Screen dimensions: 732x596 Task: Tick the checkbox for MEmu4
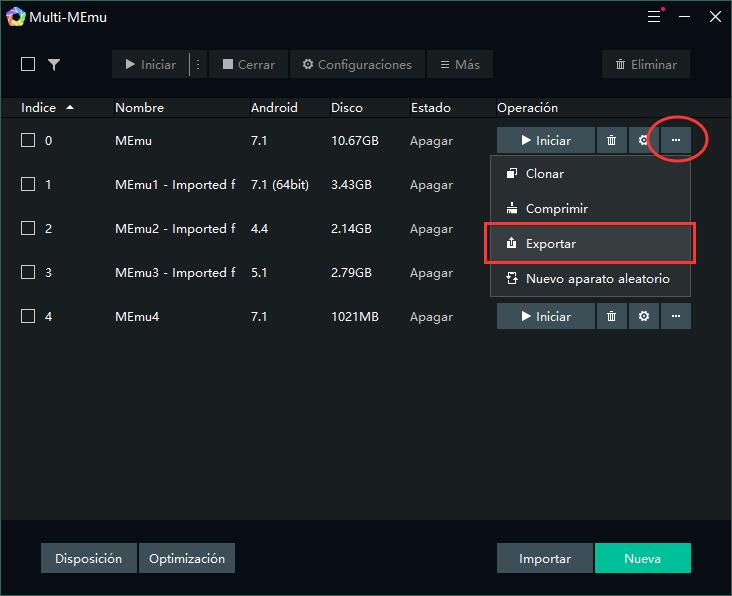(x=28, y=316)
